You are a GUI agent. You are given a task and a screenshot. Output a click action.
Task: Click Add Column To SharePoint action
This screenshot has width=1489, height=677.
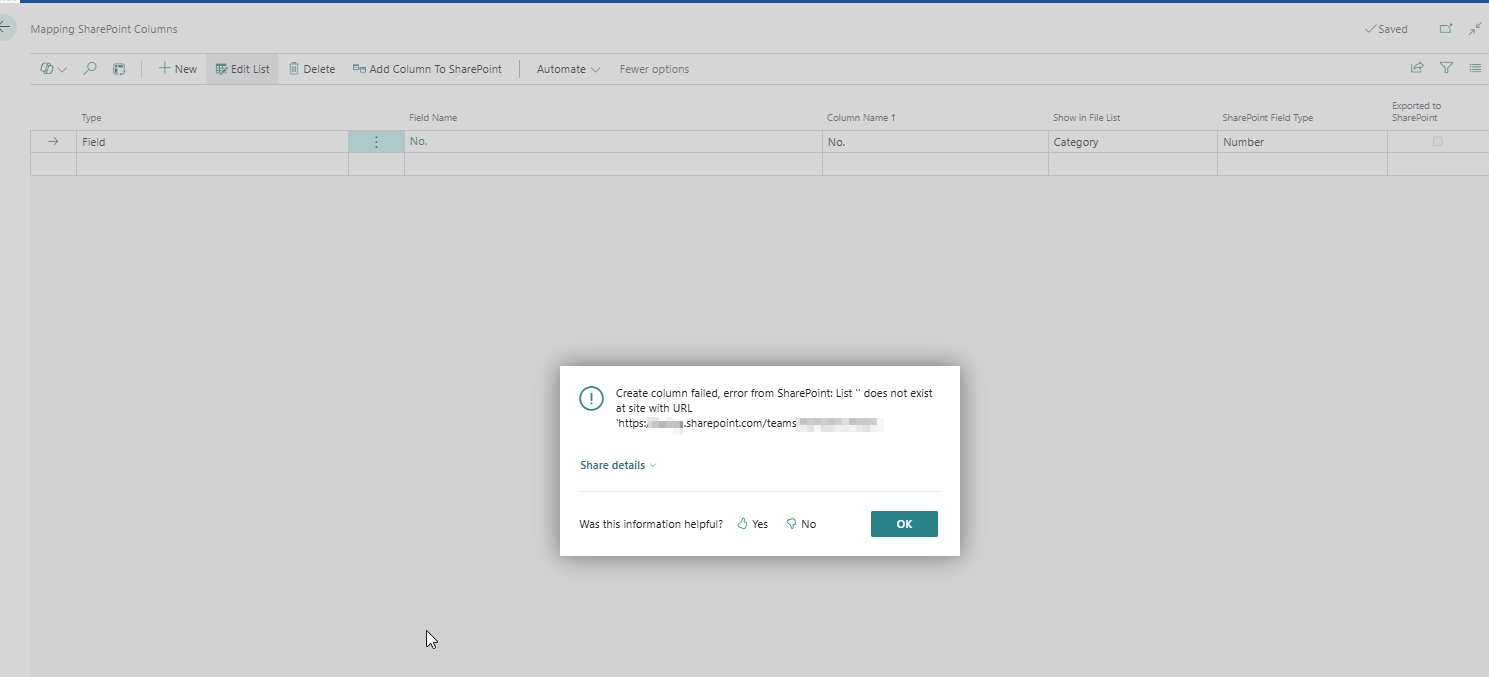click(x=427, y=69)
